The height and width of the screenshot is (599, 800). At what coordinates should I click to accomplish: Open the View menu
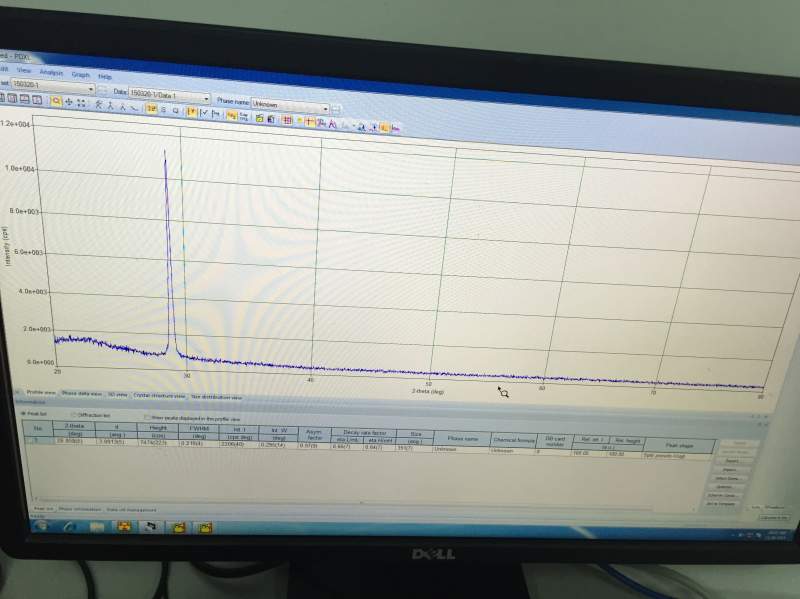[x=24, y=70]
